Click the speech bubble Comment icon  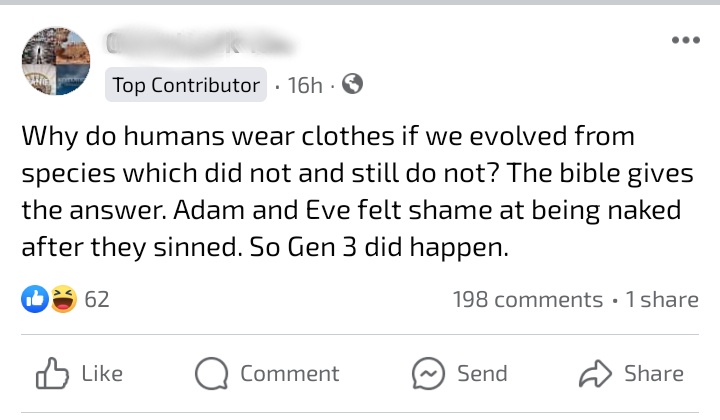tap(210, 374)
